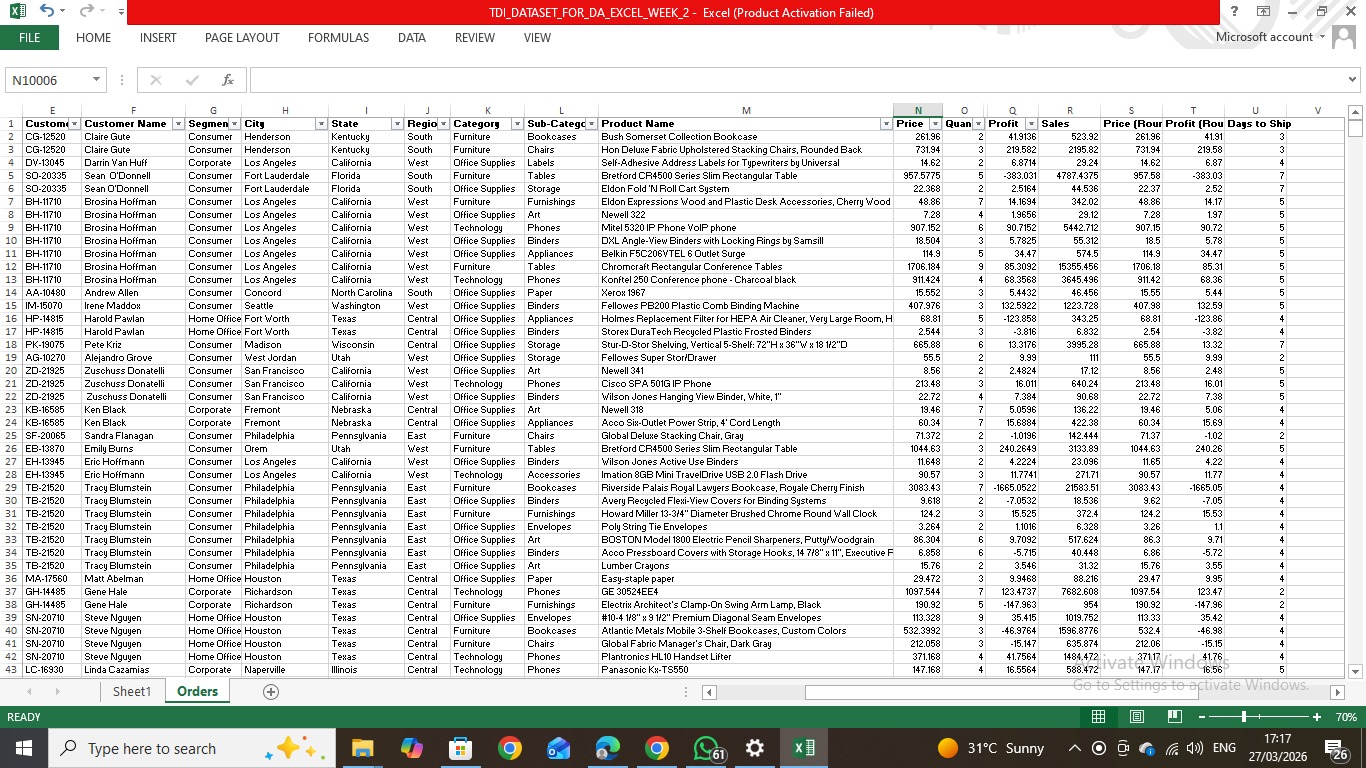Click the zoom slider handle
1366x768 pixels.
(1243, 717)
